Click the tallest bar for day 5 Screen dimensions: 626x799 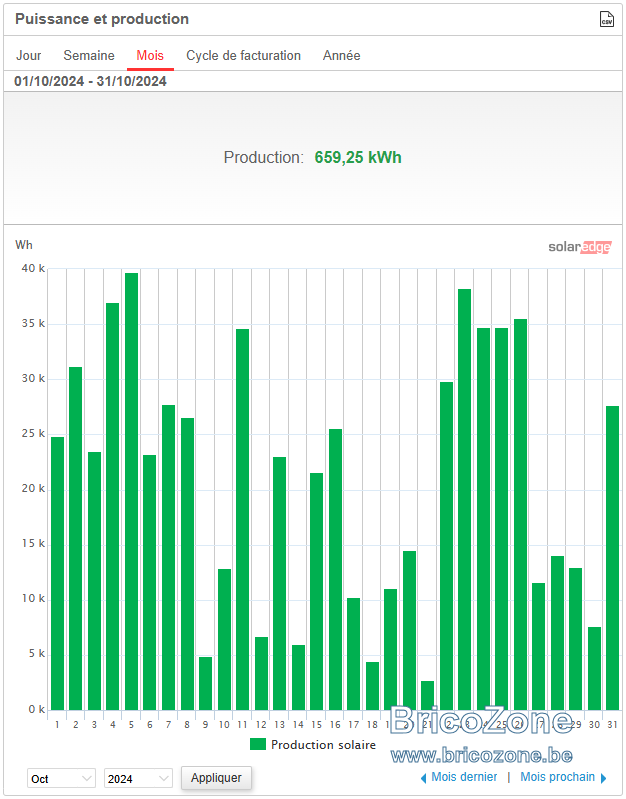click(x=132, y=492)
